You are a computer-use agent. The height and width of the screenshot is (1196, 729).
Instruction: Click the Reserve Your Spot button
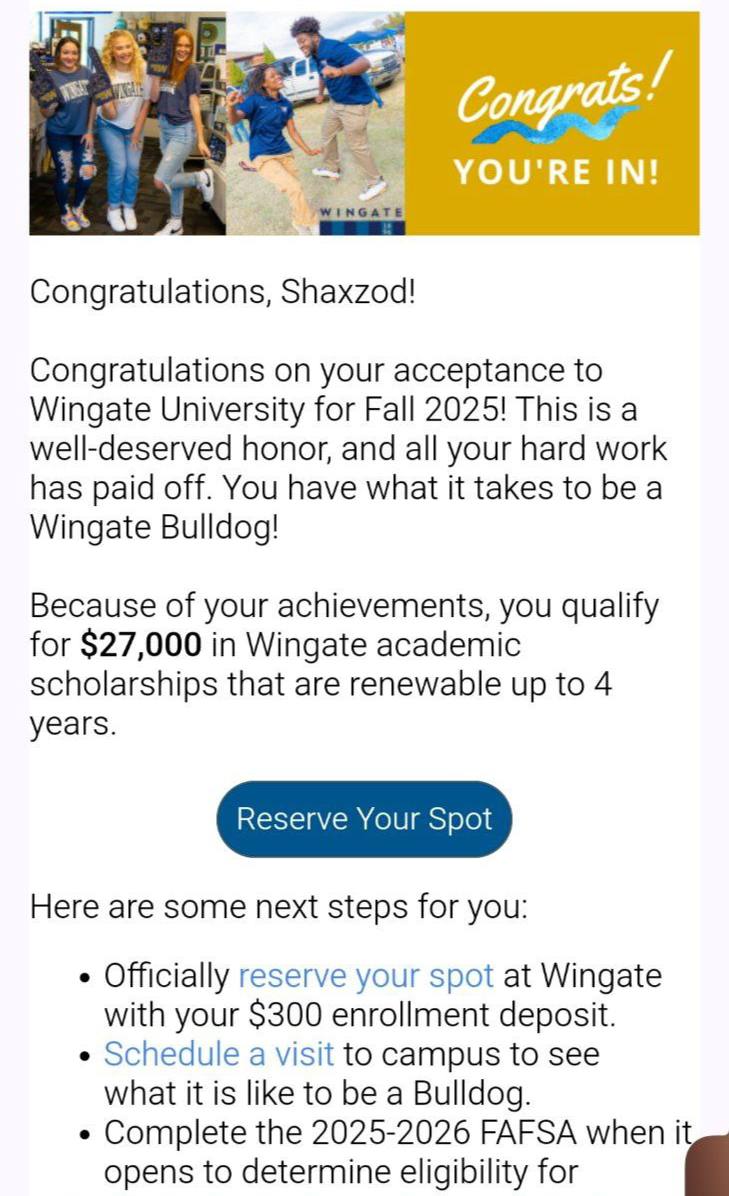(364, 818)
